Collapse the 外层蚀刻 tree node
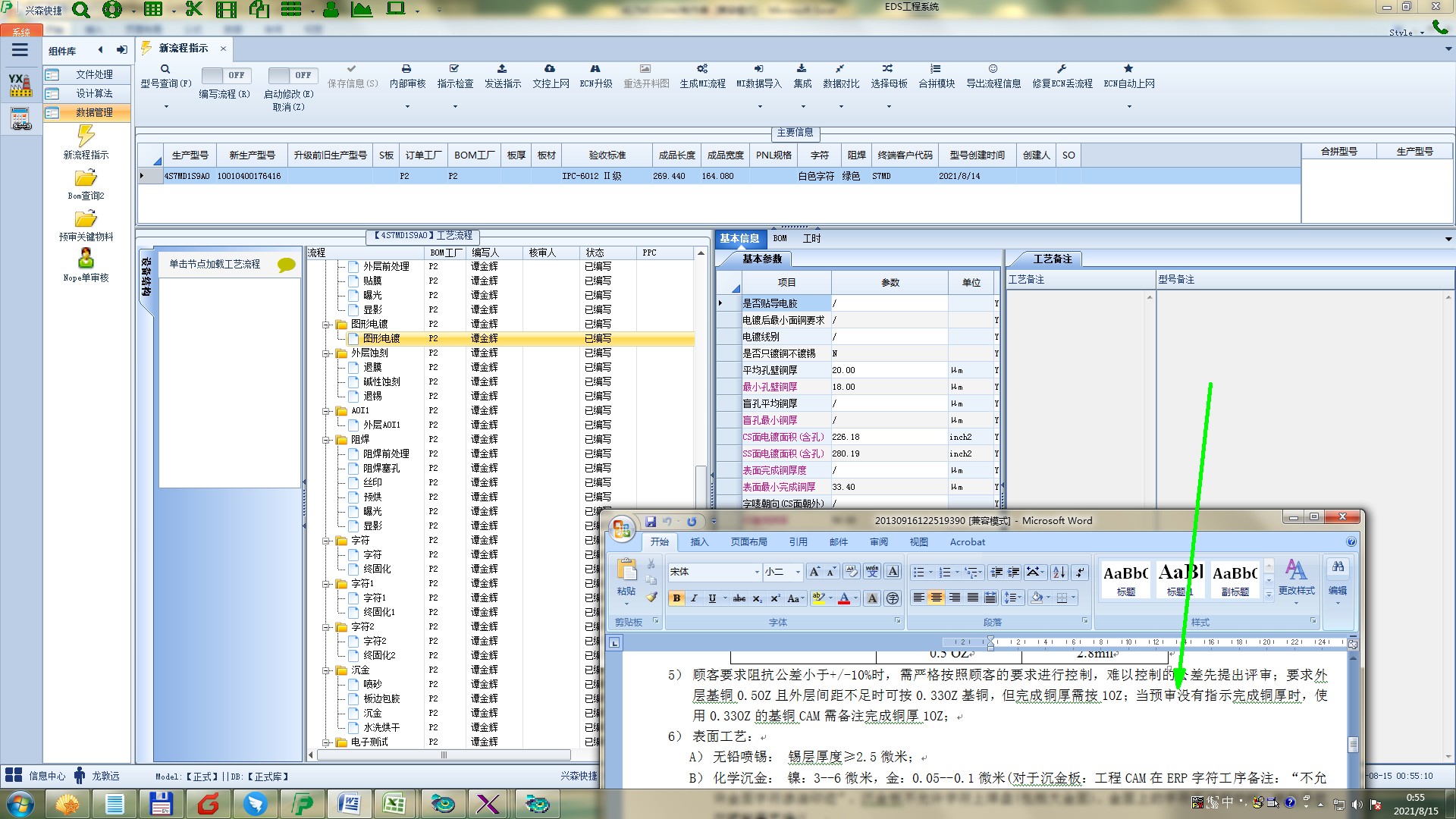 [x=327, y=353]
